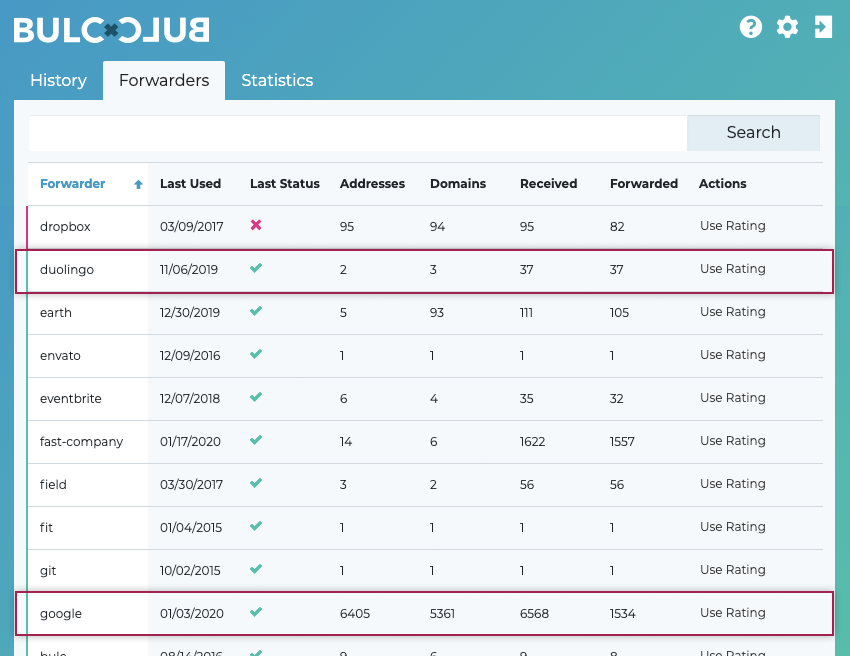Image resolution: width=850 pixels, height=656 pixels.
Task: Click google's 5361 domains value
Action: [442, 614]
